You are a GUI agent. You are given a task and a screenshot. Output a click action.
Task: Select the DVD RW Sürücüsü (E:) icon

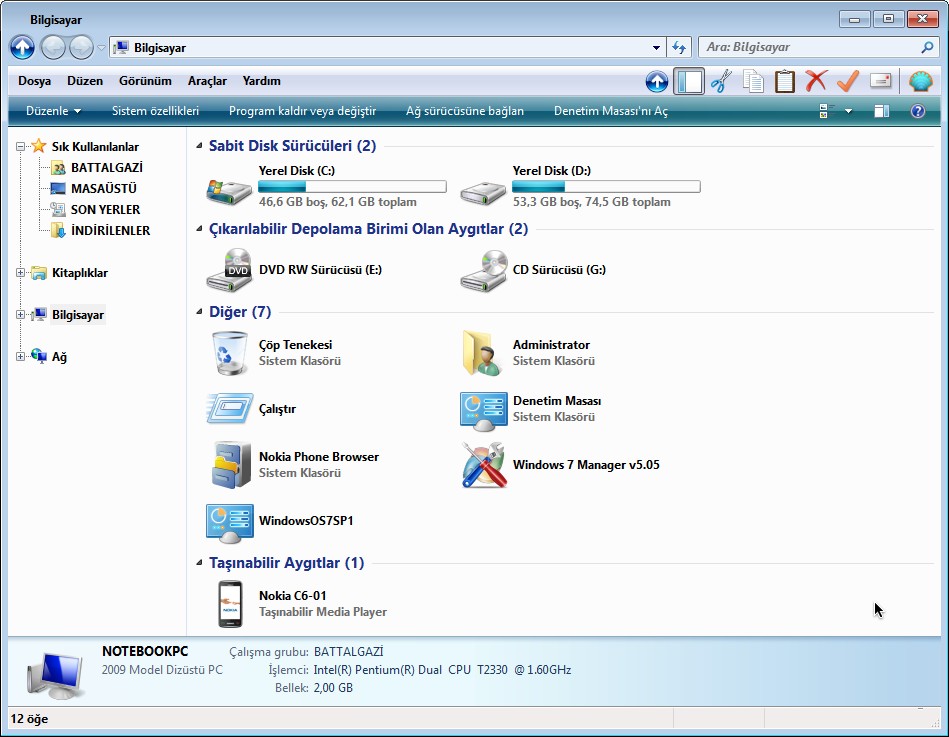coord(229,270)
